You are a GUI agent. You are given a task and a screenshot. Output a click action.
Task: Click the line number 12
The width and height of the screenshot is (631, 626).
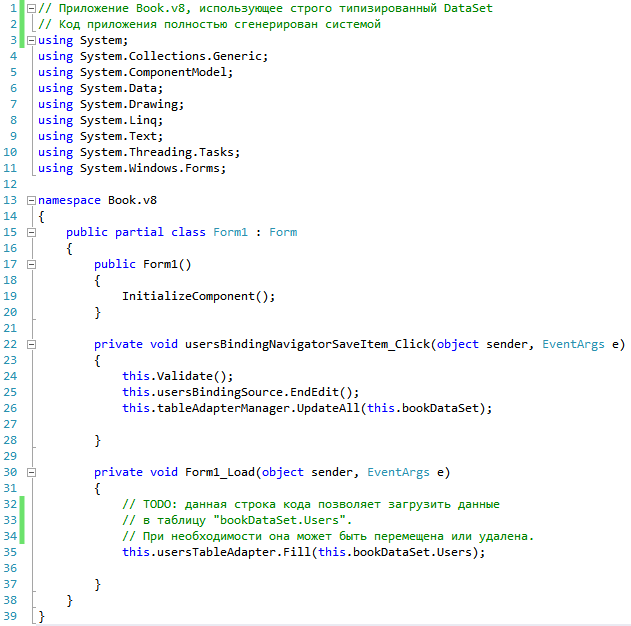[10, 184]
